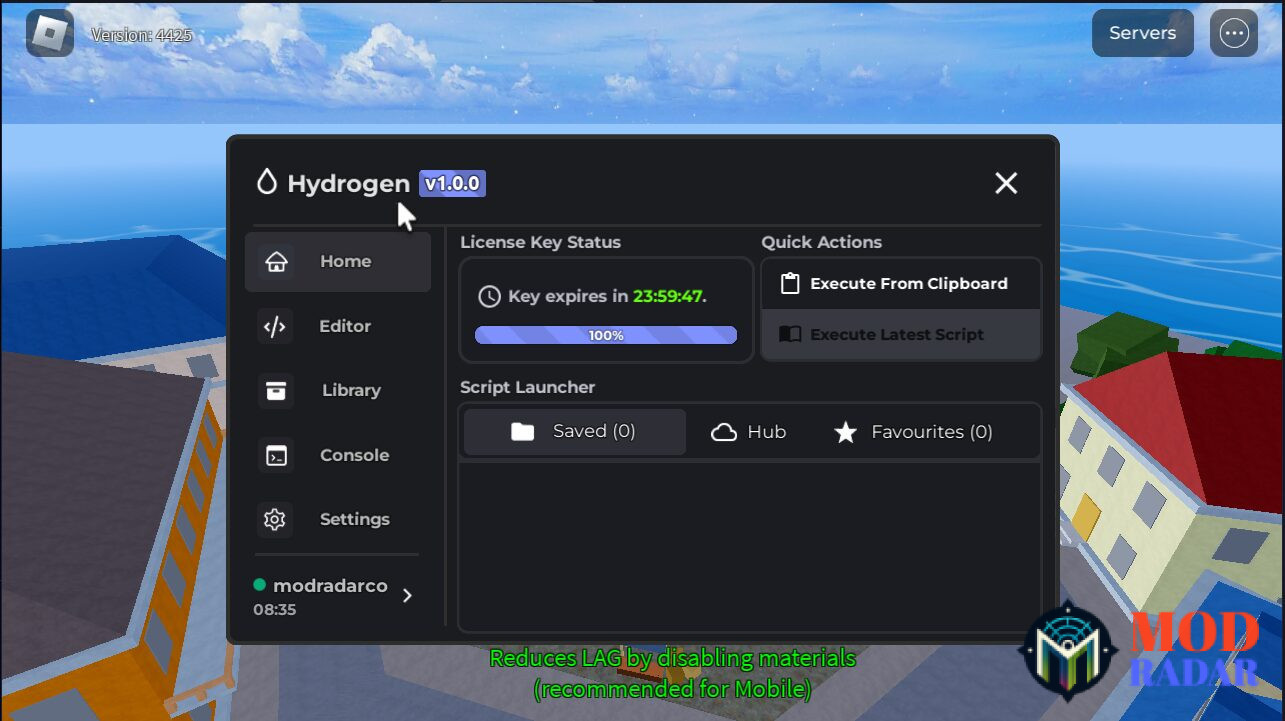
Task: Click the Hydrogen droplet logo
Action: tap(266, 182)
